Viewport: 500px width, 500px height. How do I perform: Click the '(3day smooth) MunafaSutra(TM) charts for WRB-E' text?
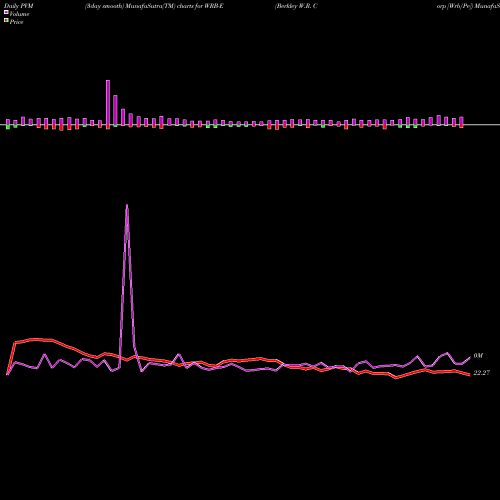(x=154, y=6)
